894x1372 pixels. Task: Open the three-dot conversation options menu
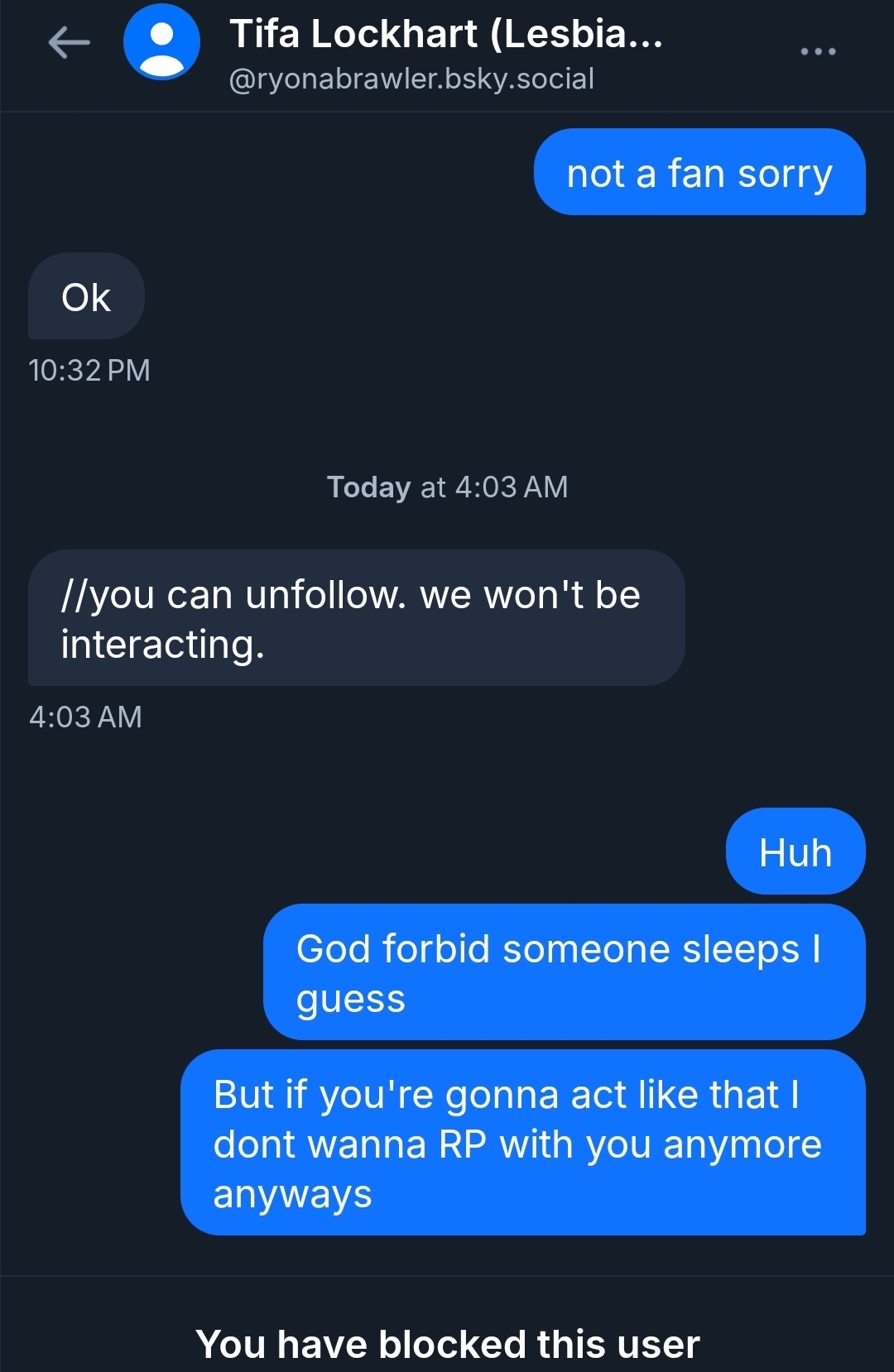click(818, 51)
